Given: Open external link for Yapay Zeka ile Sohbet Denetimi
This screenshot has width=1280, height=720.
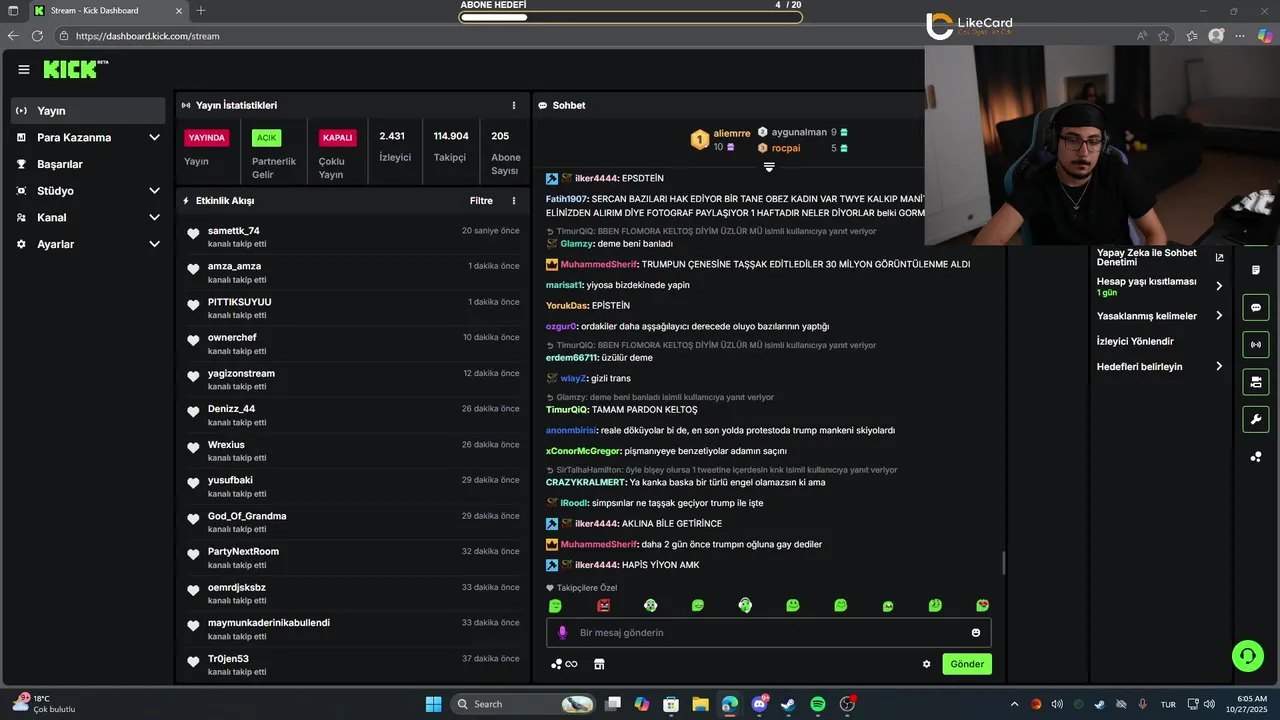Looking at the screenshot, I should point(1219,258).
